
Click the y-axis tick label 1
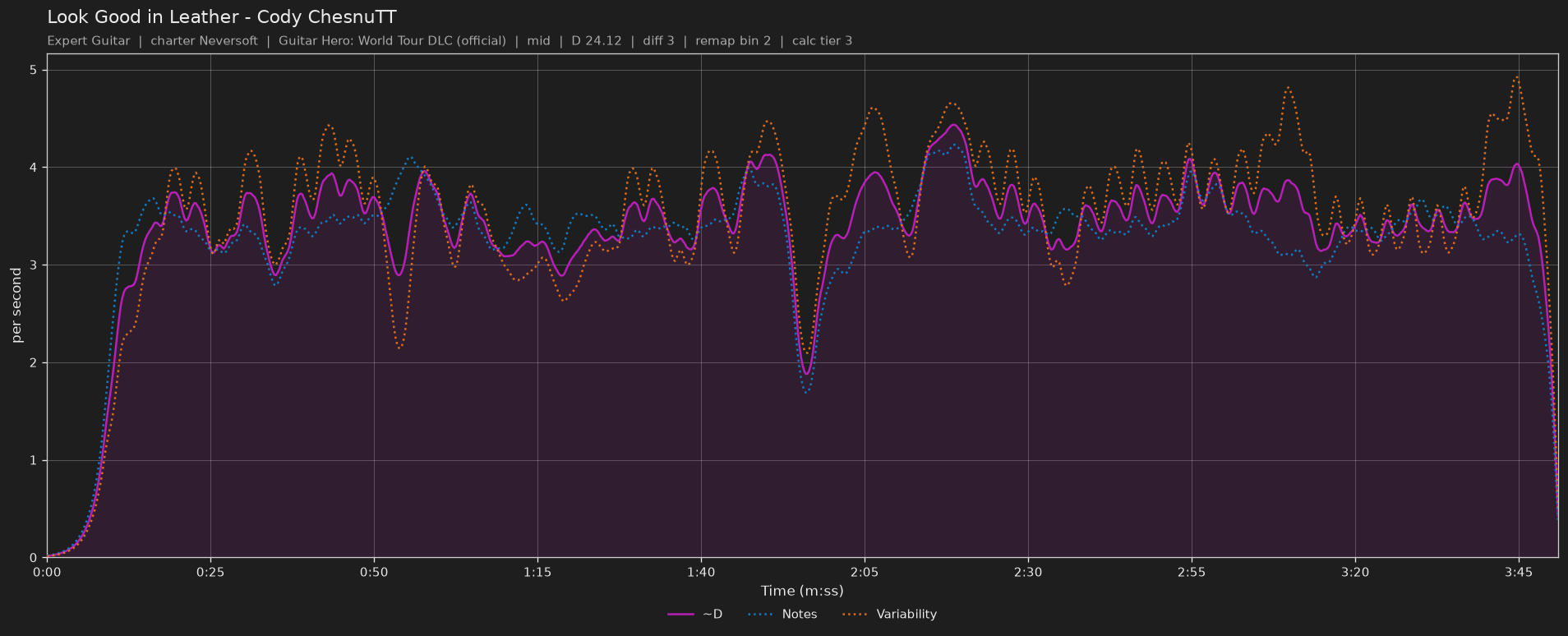[34, 460]
